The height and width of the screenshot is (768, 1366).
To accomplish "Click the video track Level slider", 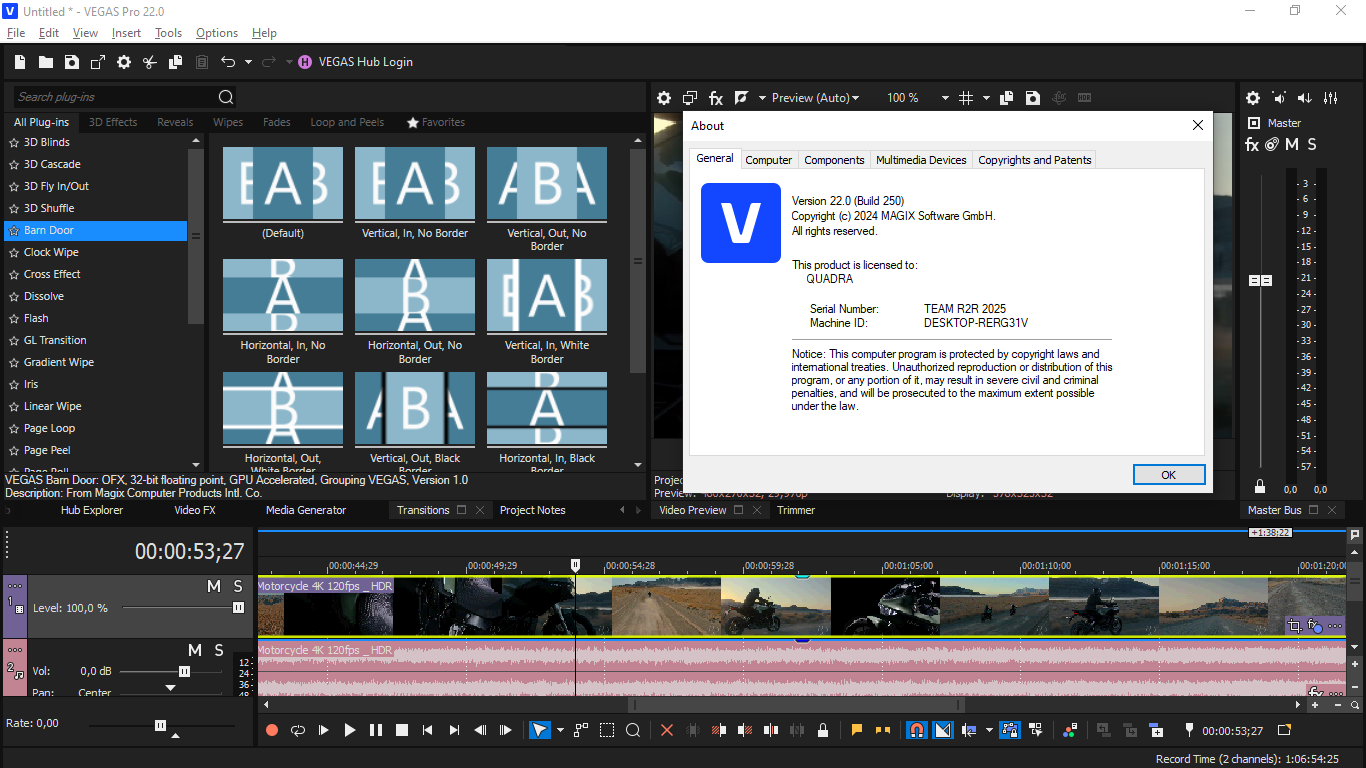I will coord(182,607).
